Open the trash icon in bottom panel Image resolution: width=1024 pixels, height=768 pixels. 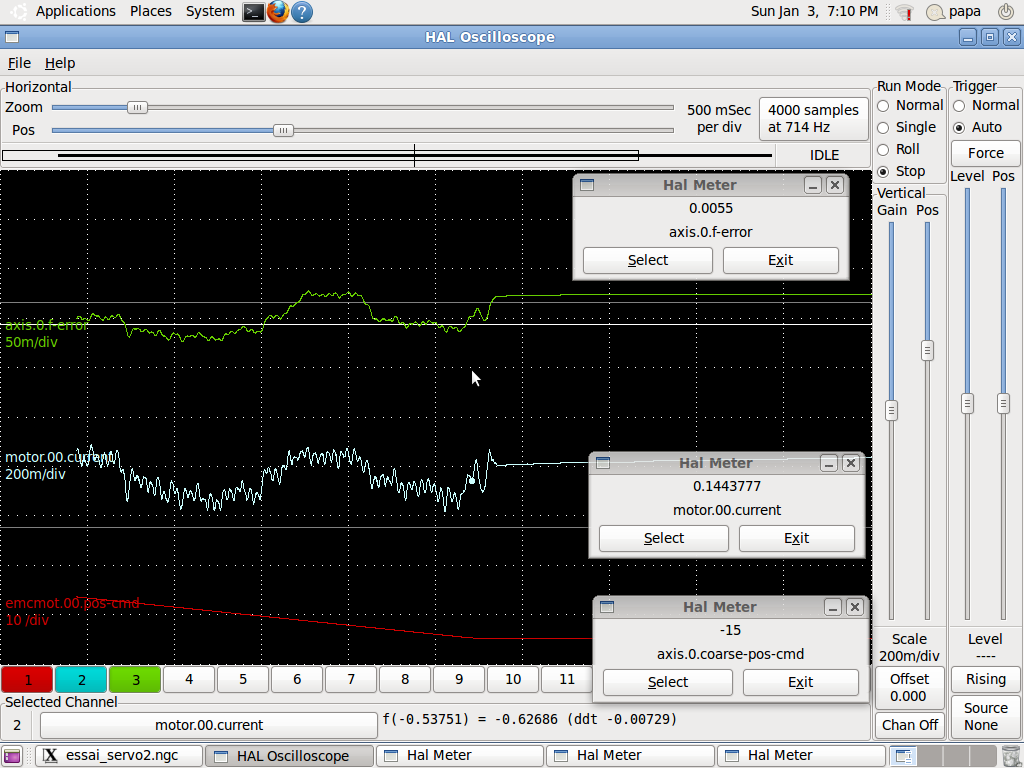point(1011,756)
